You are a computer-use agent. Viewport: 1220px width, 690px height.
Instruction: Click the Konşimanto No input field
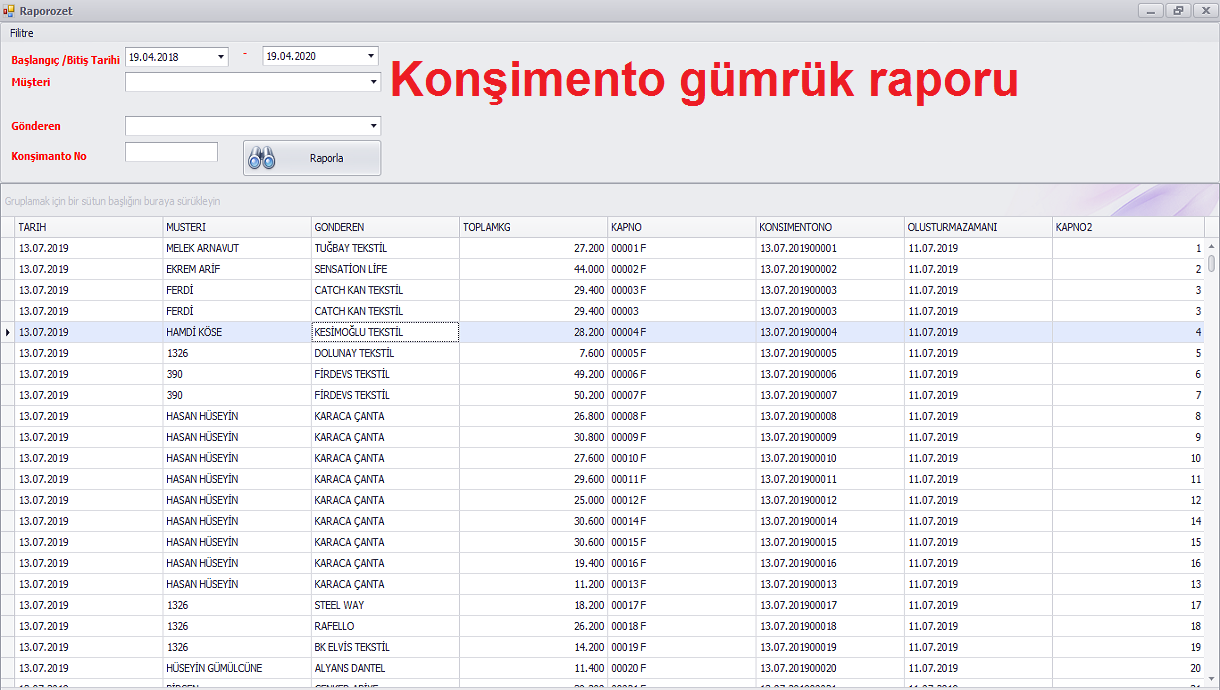click(171, 152)
